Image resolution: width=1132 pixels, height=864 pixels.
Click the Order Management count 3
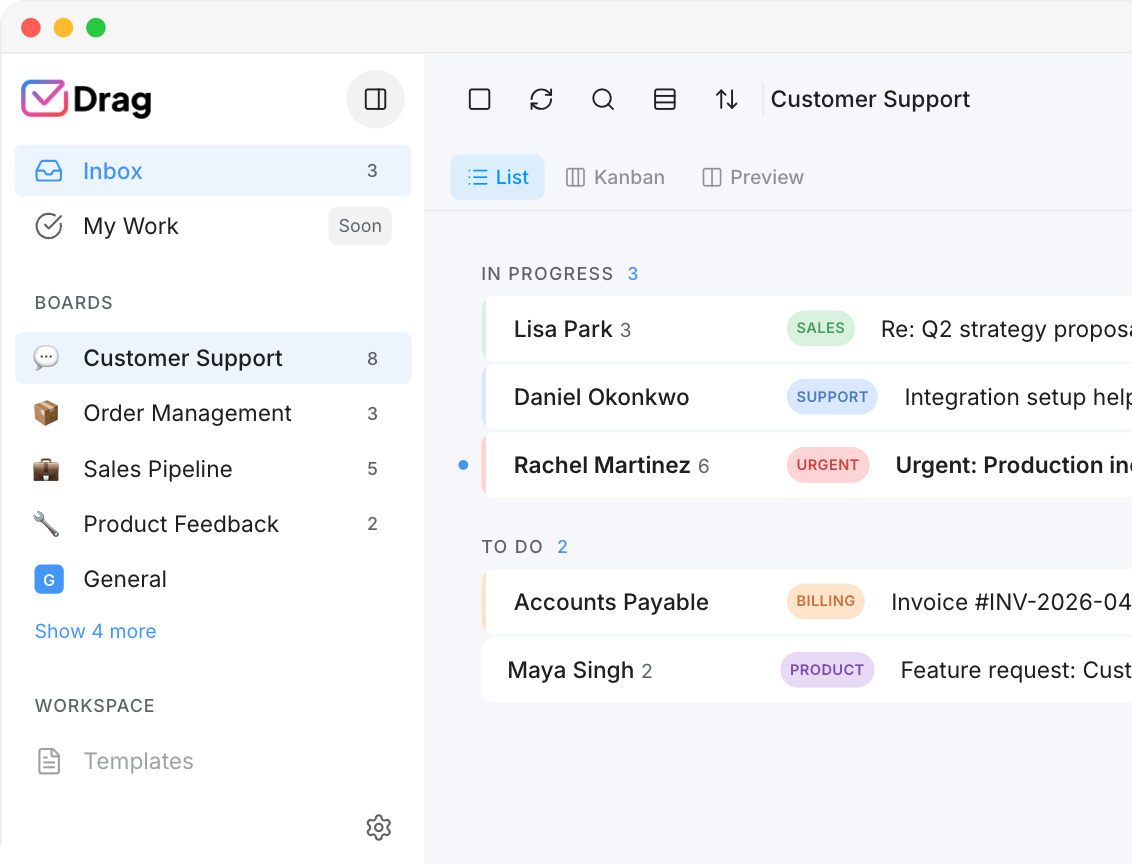click(373, 414)
